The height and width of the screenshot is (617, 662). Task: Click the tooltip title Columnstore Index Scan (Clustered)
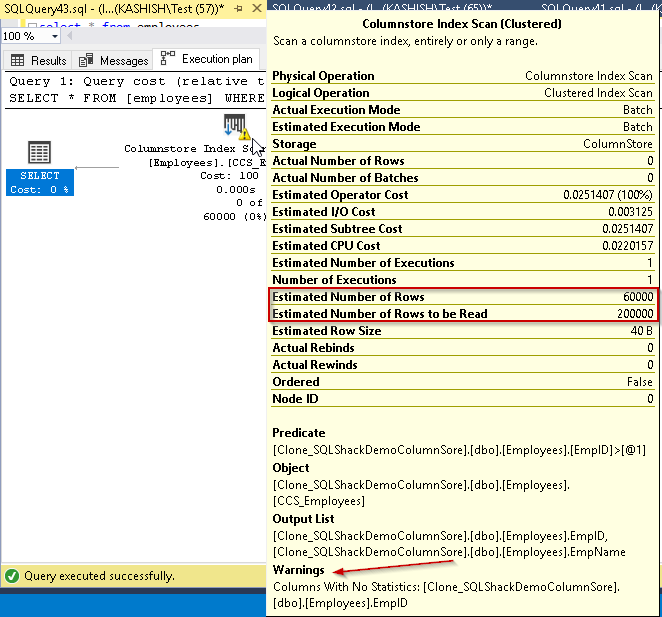[462, 24]
